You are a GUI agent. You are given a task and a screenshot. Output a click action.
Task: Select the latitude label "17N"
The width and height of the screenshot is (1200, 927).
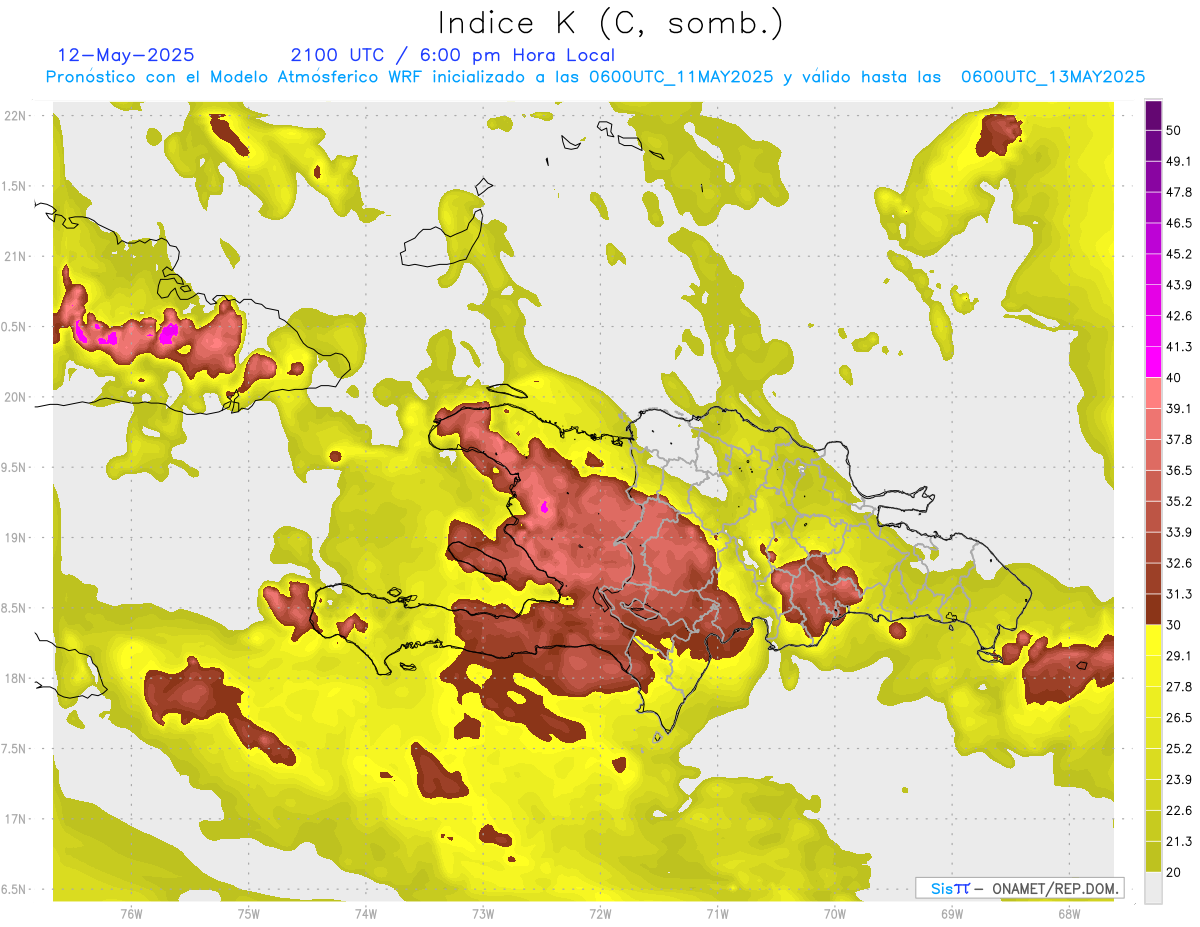[x=16, y=819]
